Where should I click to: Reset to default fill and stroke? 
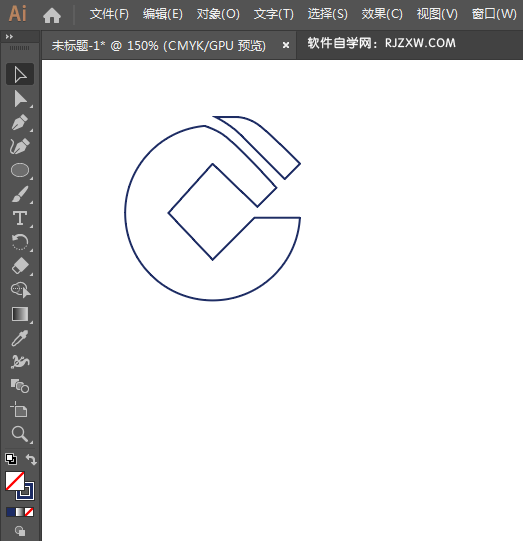point(11,459)
